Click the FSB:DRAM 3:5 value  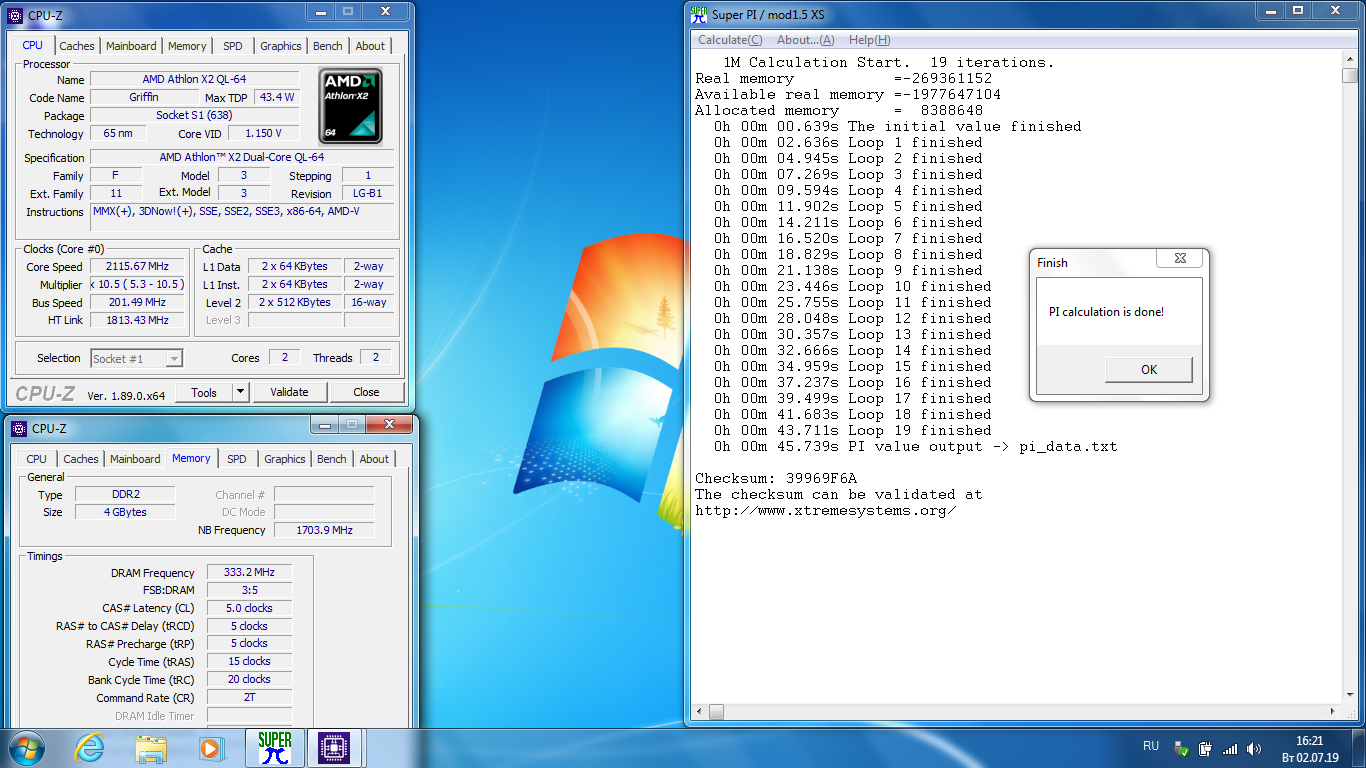coord(250,590)
